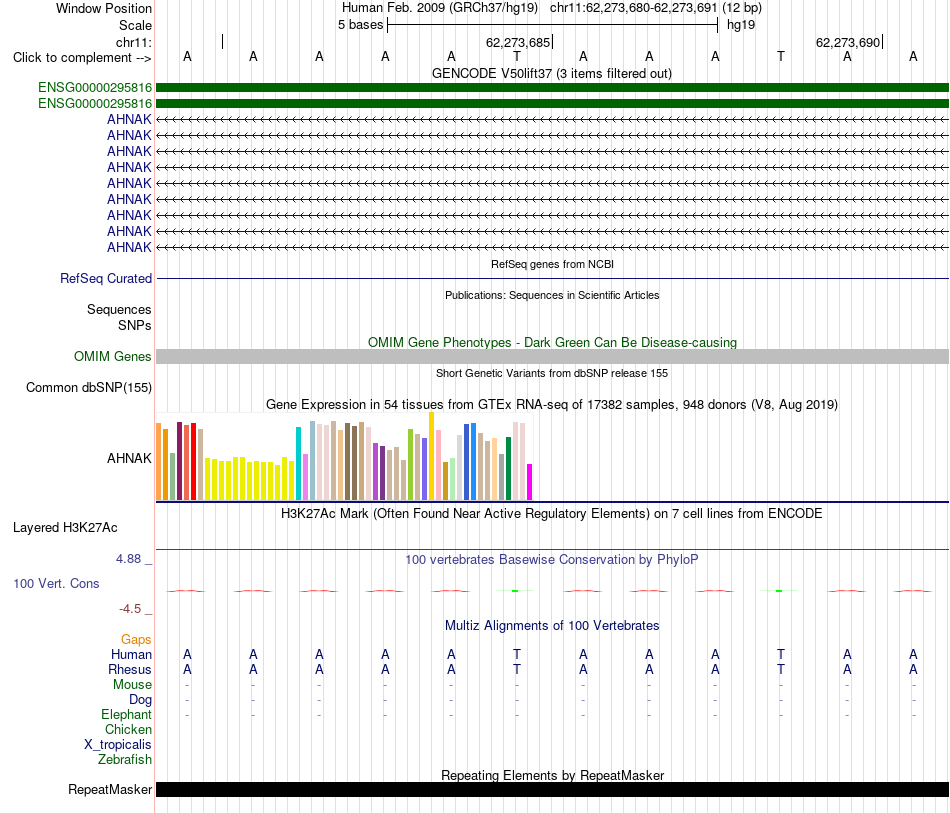Open 'Repeating Elements by RepeatMasker' track title
Screen dimensions: 950x813
click(553, 775)
